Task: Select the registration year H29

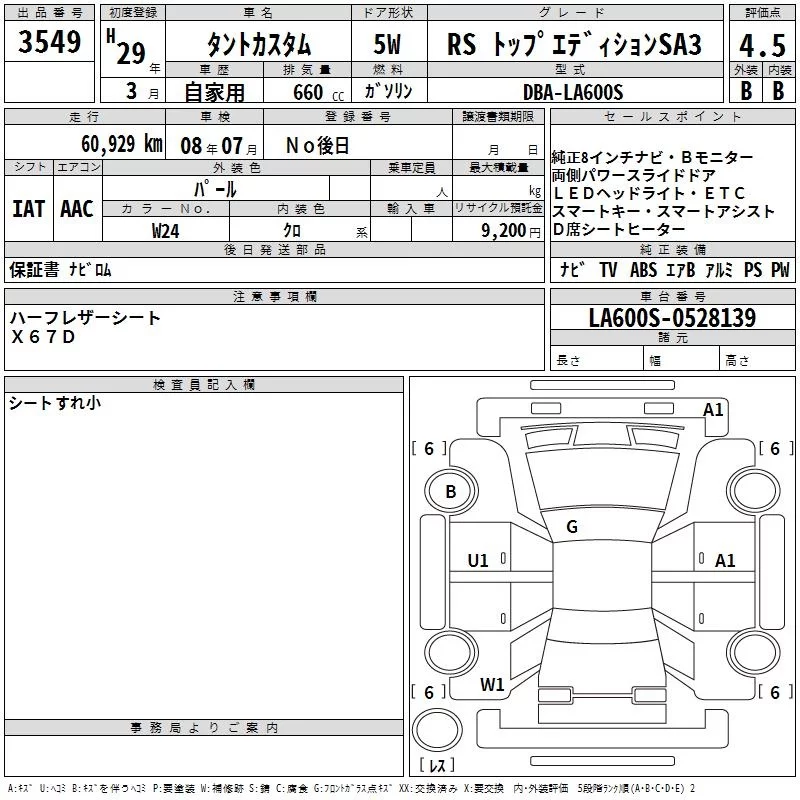Action: pyautogui.click(x=126, y=47)
